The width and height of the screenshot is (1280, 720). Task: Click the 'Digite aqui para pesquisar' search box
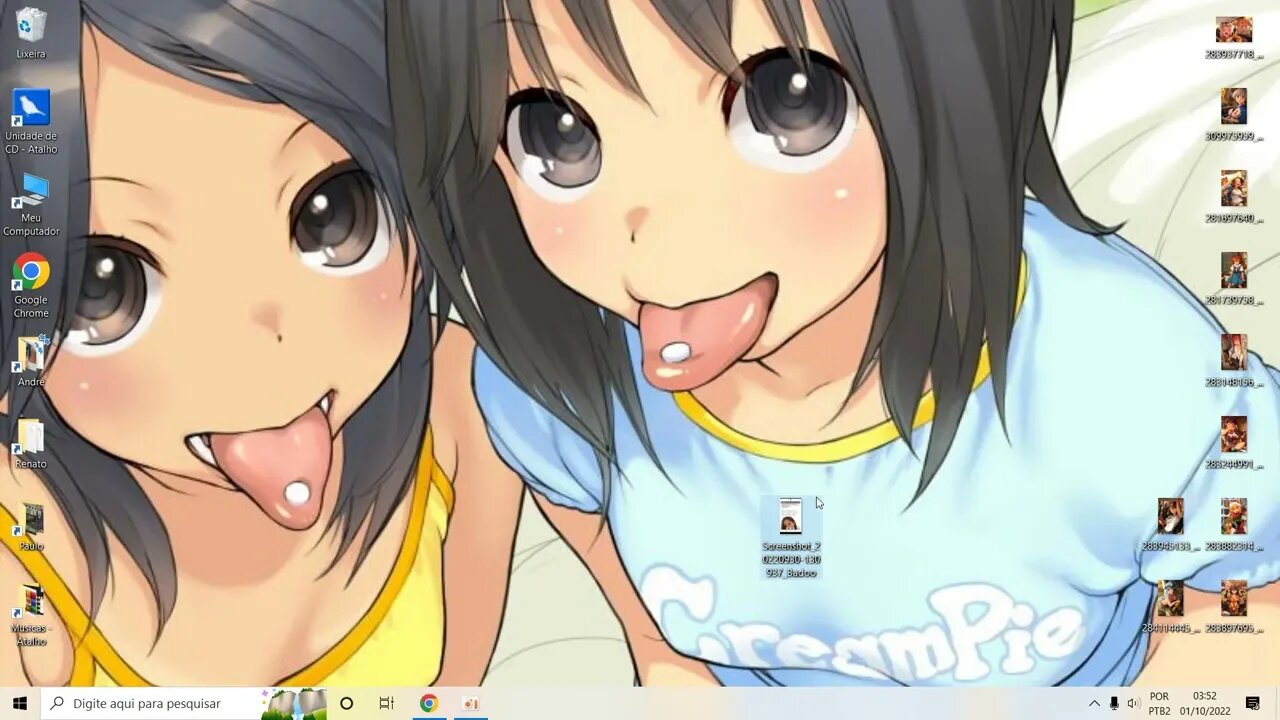[x=150, y=703]
